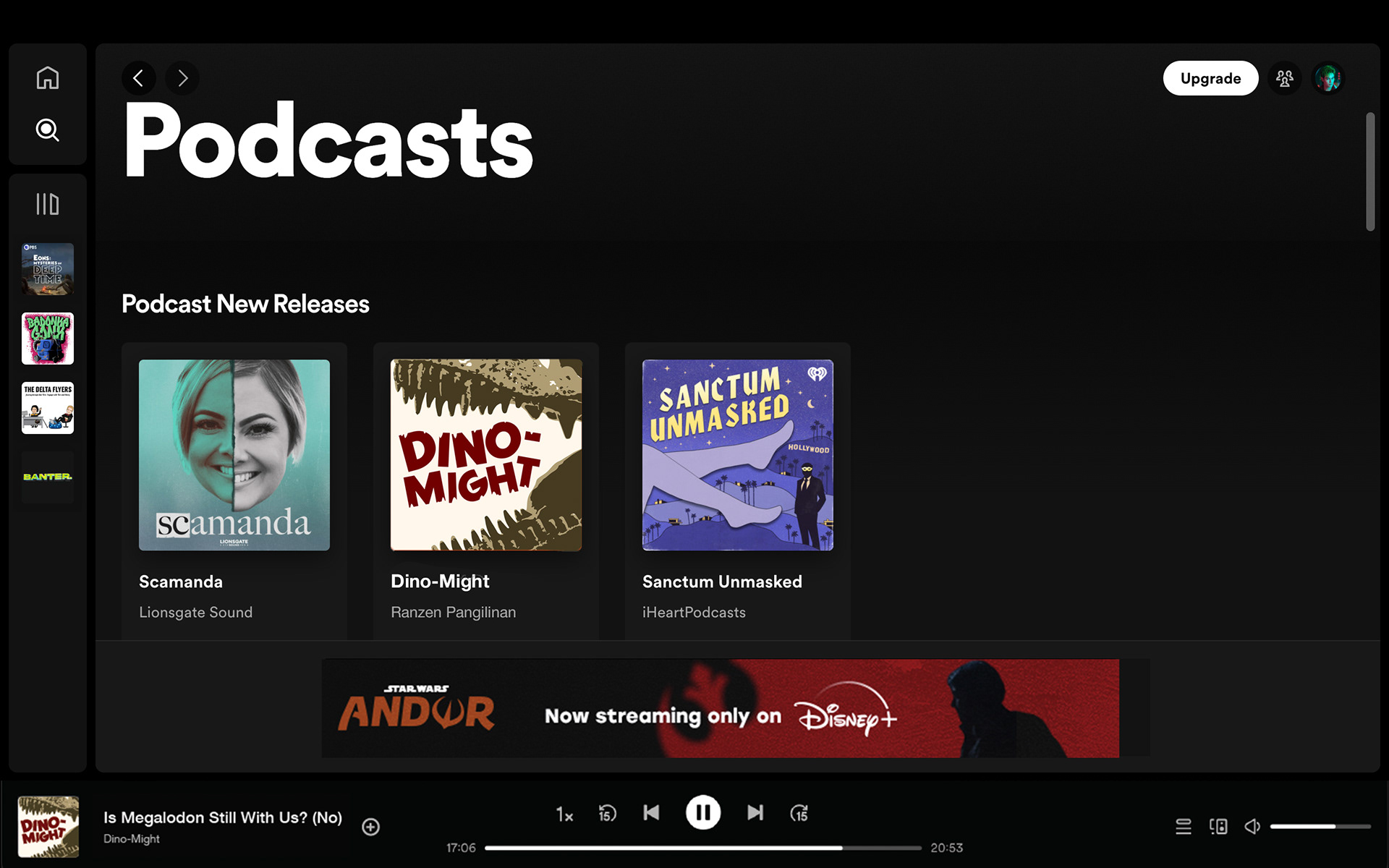Click the Upgrade button

[x=1210, y=78]
